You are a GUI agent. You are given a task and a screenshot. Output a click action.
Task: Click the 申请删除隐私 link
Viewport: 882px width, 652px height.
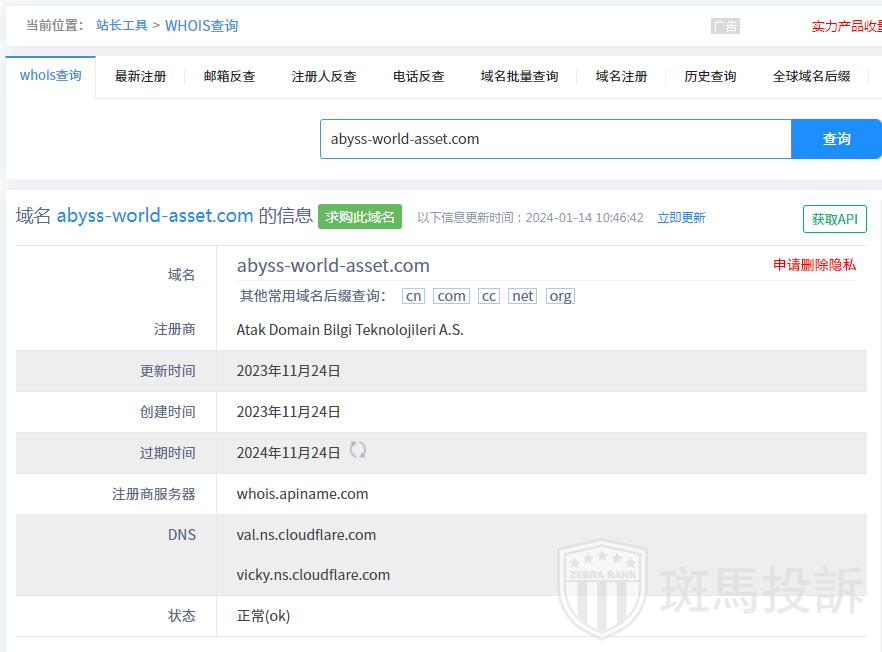[x=814, y=265]
